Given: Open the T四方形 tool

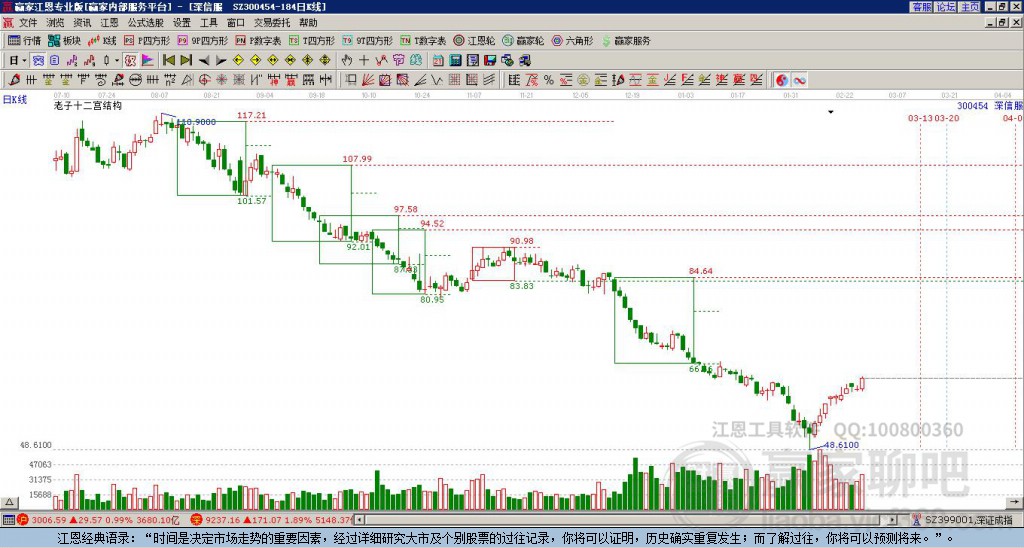Looking at the screenshot, I should point(312,40).
